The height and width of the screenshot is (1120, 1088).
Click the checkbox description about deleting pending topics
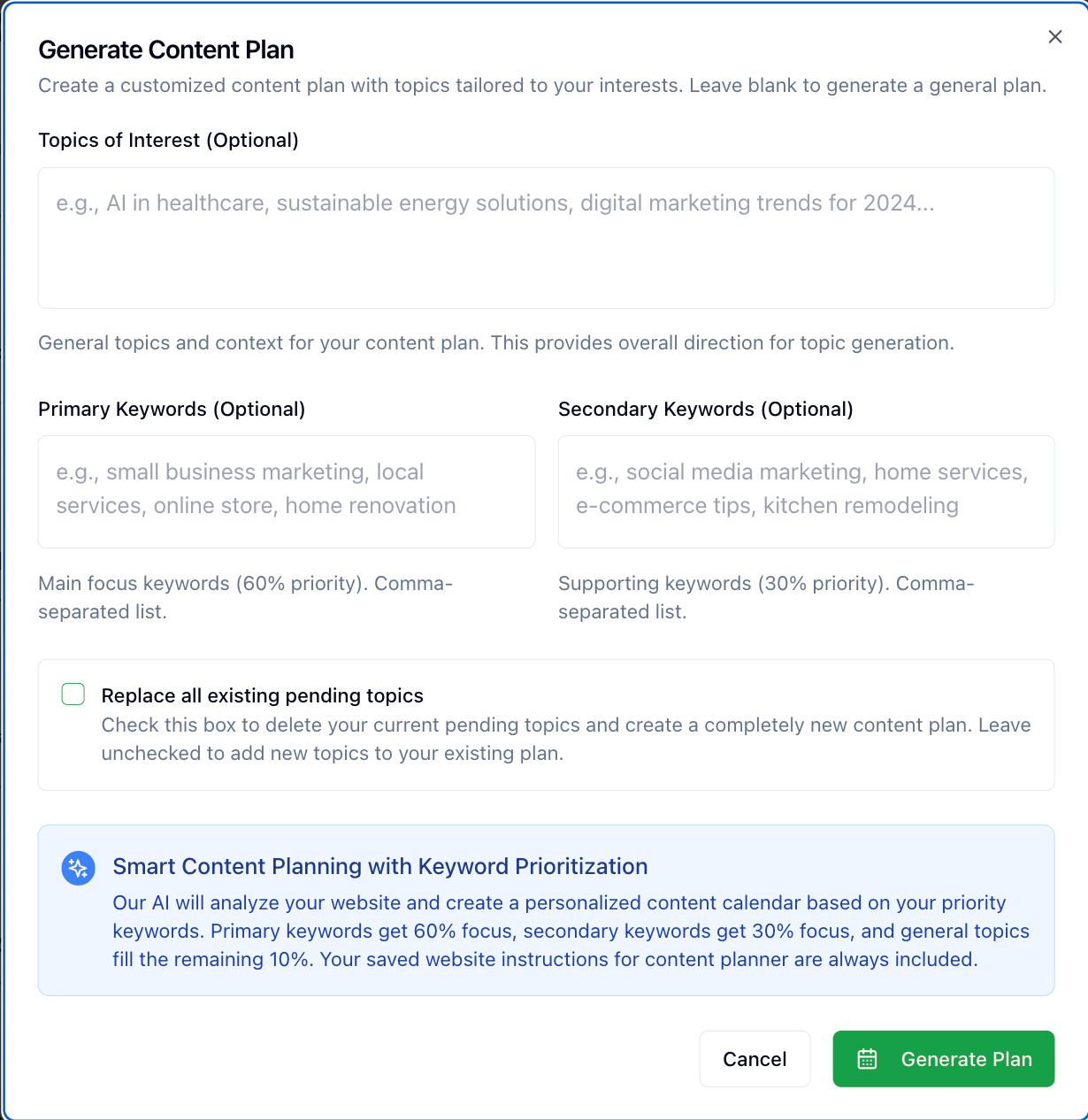(x=565, y=739)
